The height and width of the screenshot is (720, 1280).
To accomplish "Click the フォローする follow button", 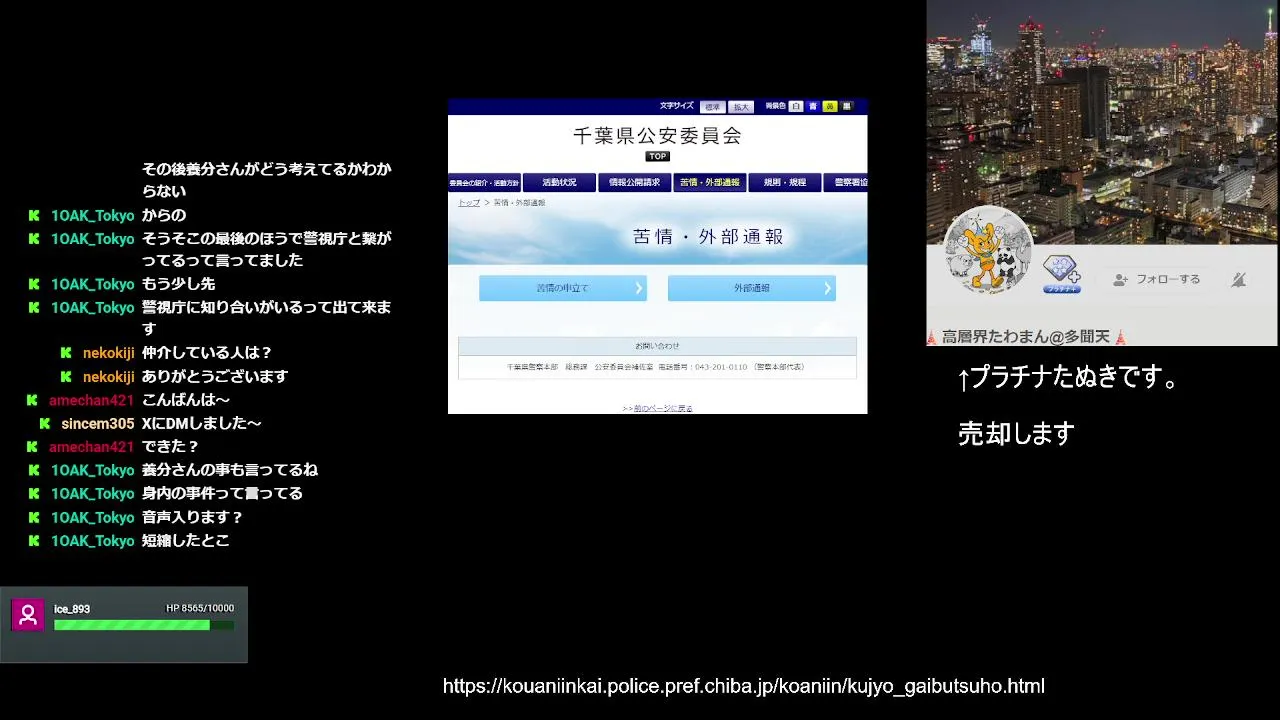I will pyautogui.click(x=1157, y=280).
